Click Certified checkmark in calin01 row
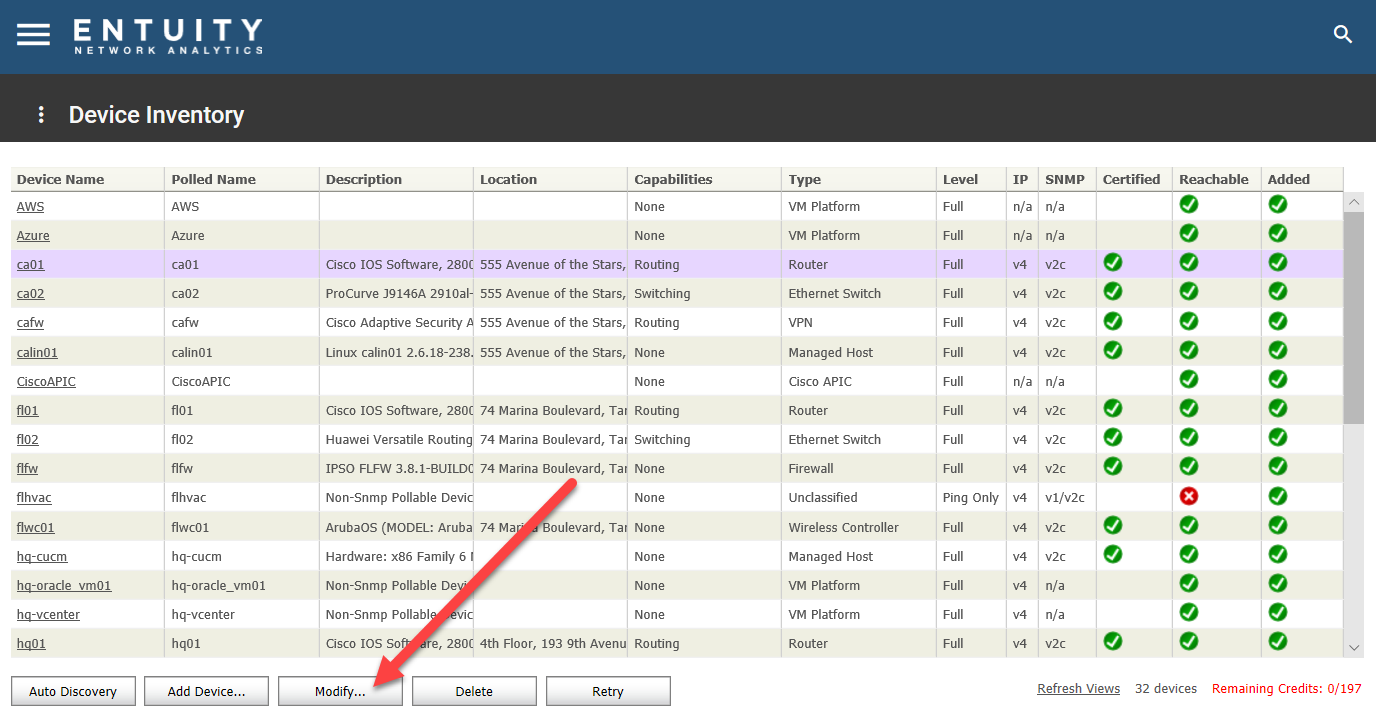1376x717 pixels. point(1112,350)
